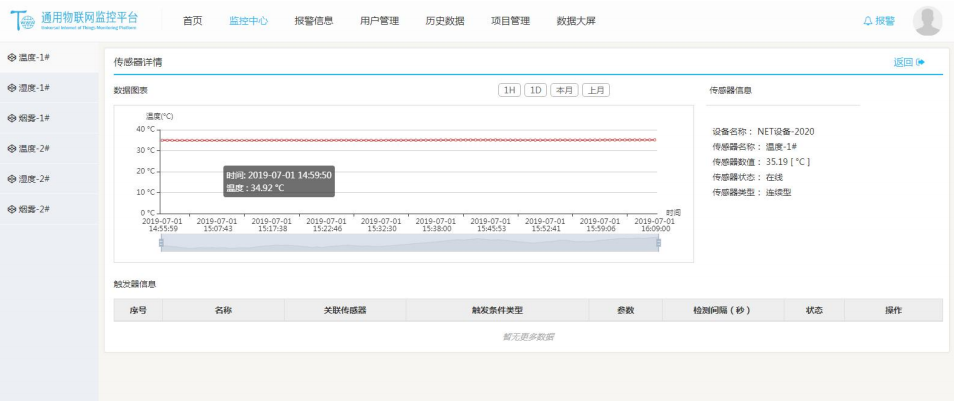Open the 历史数据 menu item
Image resolution: width=955 pixels, height=401 pixels.
click(444, 21)
